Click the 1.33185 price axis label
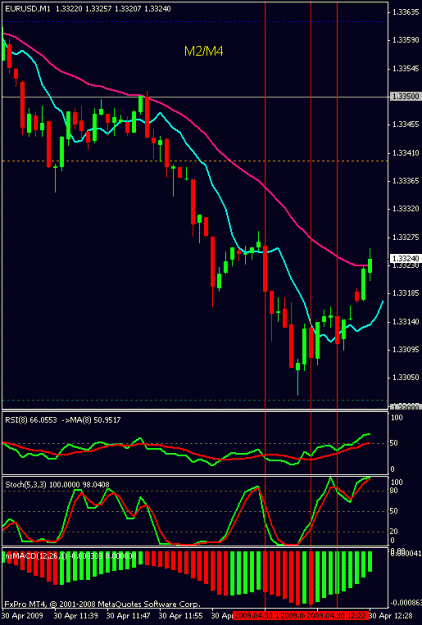 point(405,293)
